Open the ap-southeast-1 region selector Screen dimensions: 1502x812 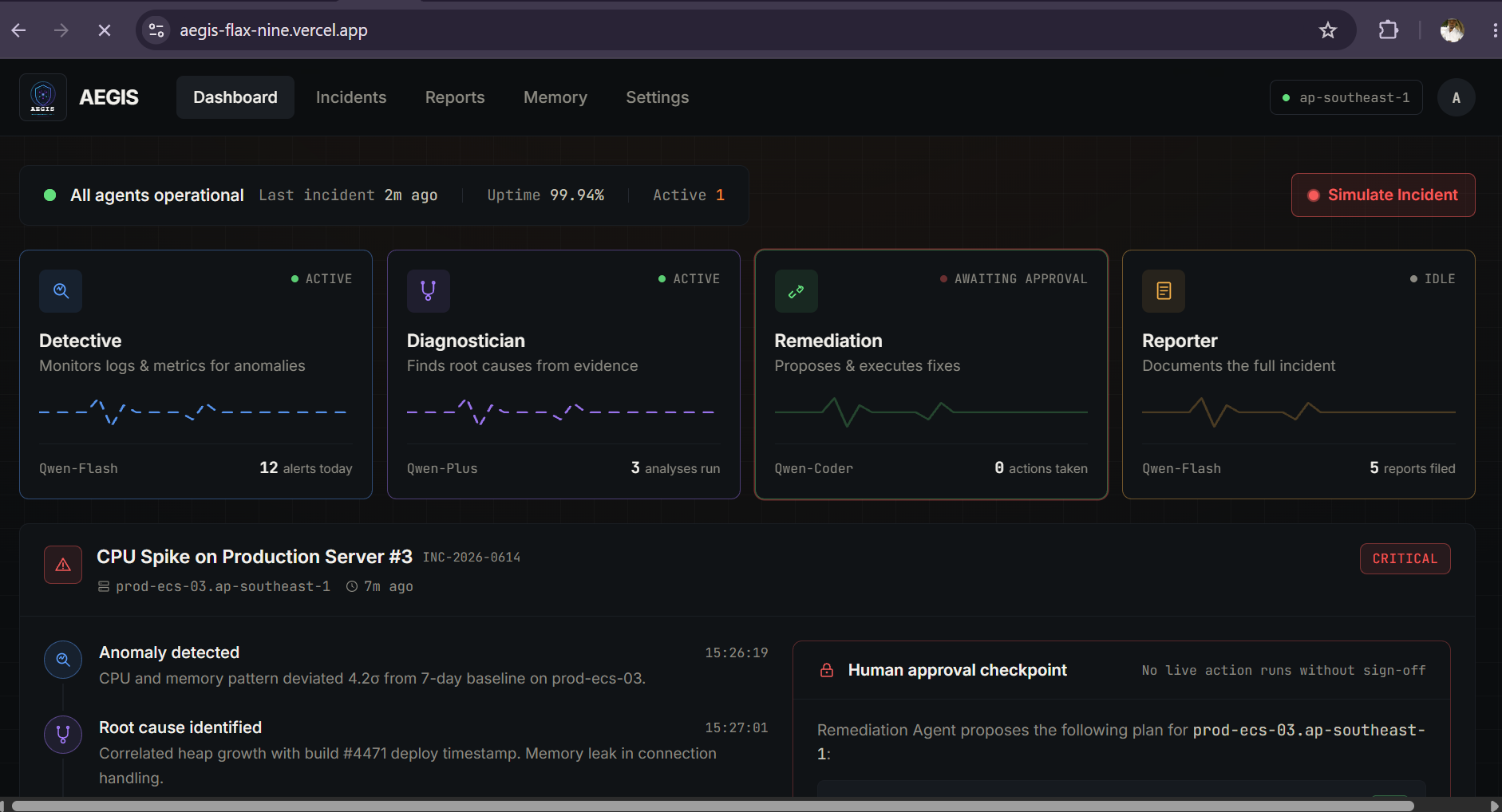tap(1346, 97)
